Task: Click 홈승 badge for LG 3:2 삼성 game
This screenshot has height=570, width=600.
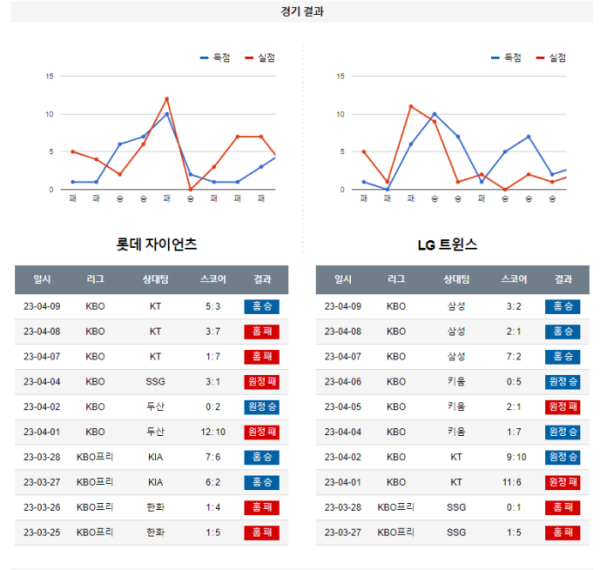Action: click(562, 306)
